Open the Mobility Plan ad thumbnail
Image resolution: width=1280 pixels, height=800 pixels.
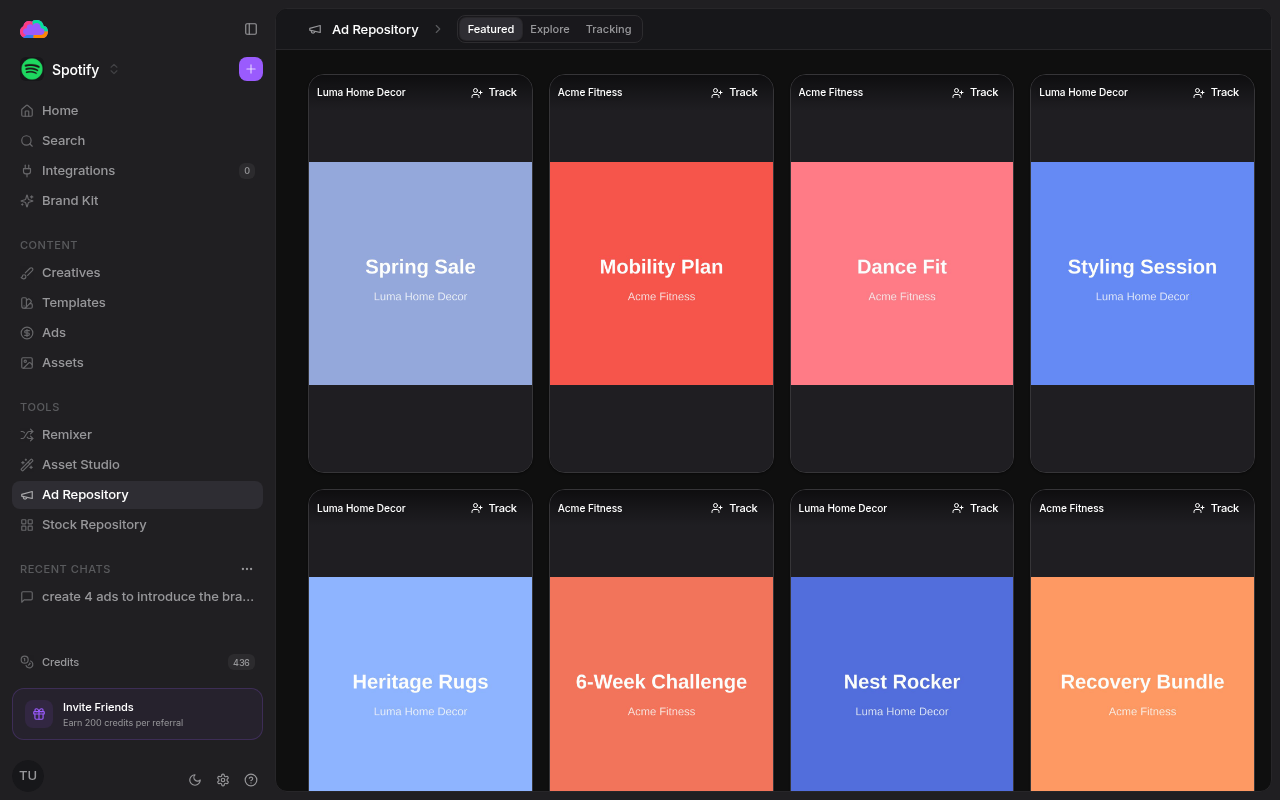[661, 273]
